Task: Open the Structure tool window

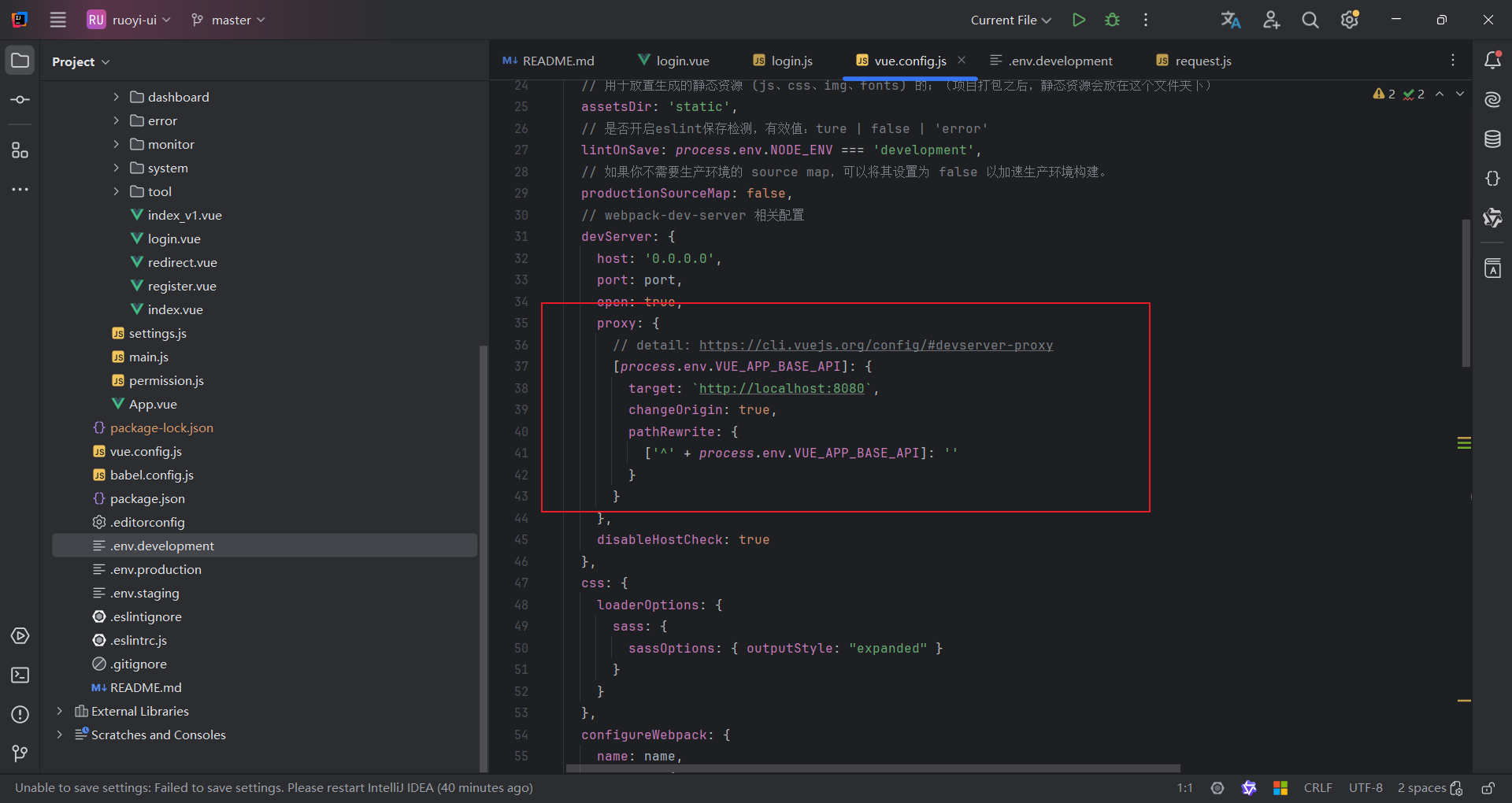Action: point(20,150)
